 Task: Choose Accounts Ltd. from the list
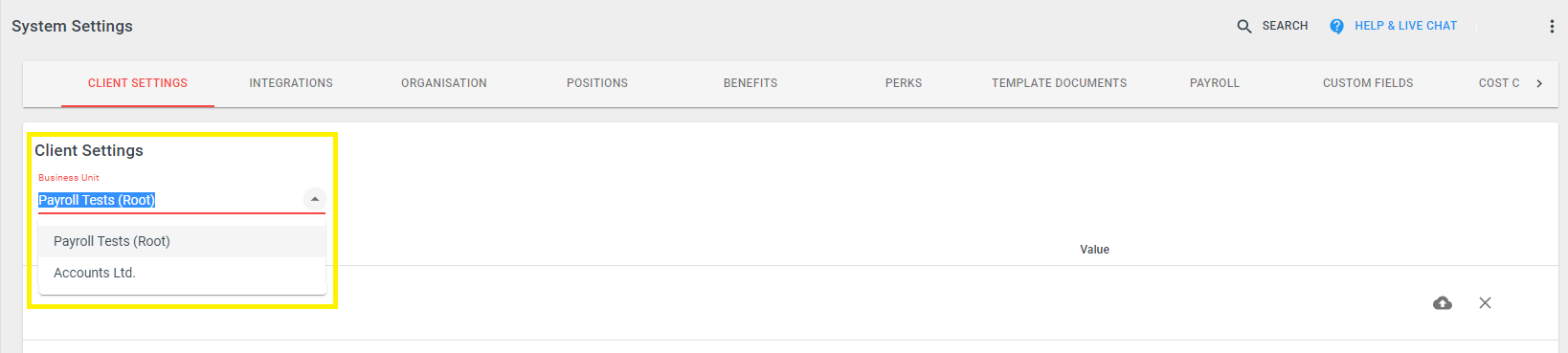pos(182,273)
